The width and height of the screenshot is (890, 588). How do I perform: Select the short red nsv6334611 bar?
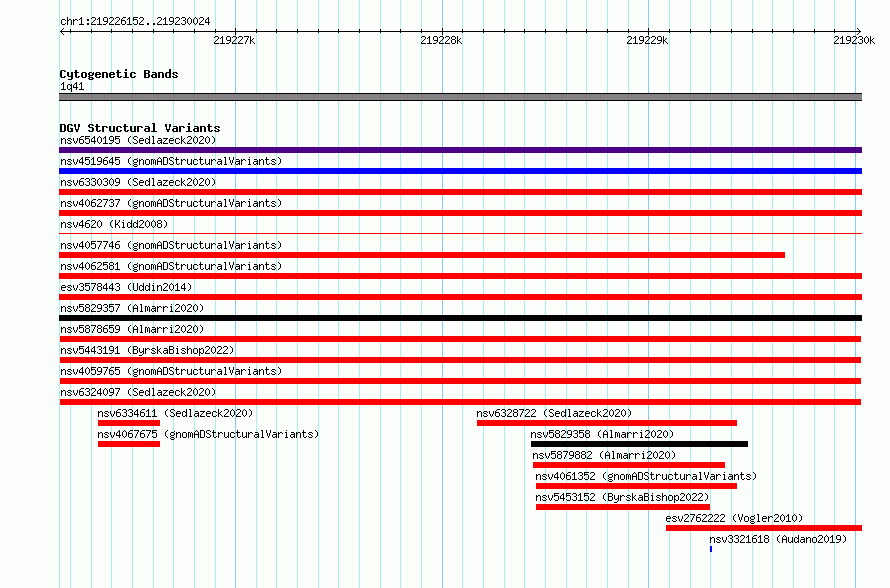[129, 423]
